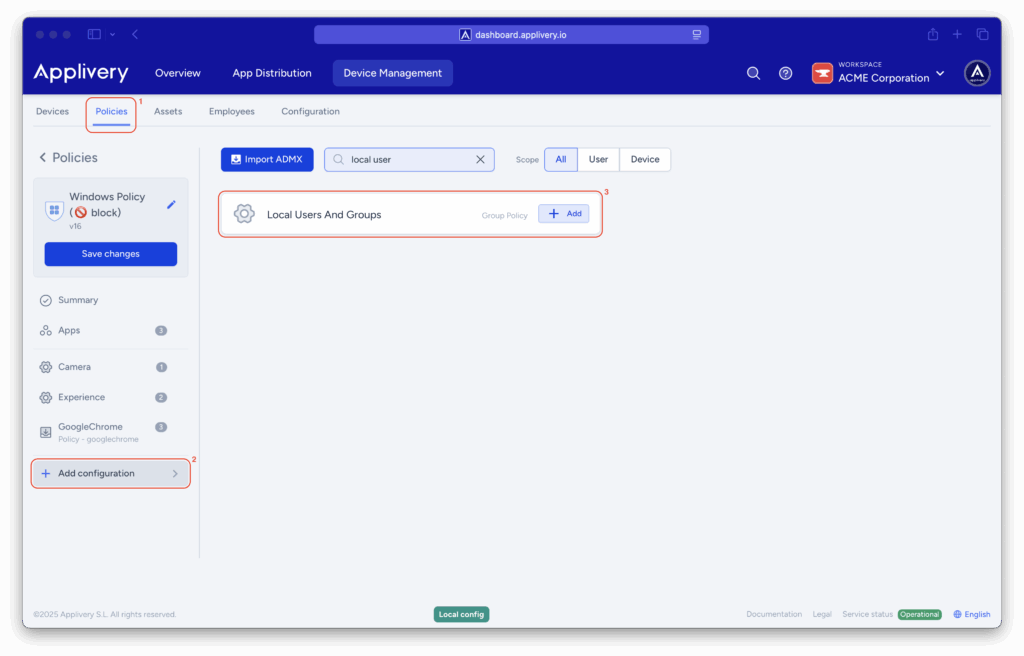This screenshot has width=1024, height=656.
Task: Switch to the Devices tab
Action: (52, 111)
